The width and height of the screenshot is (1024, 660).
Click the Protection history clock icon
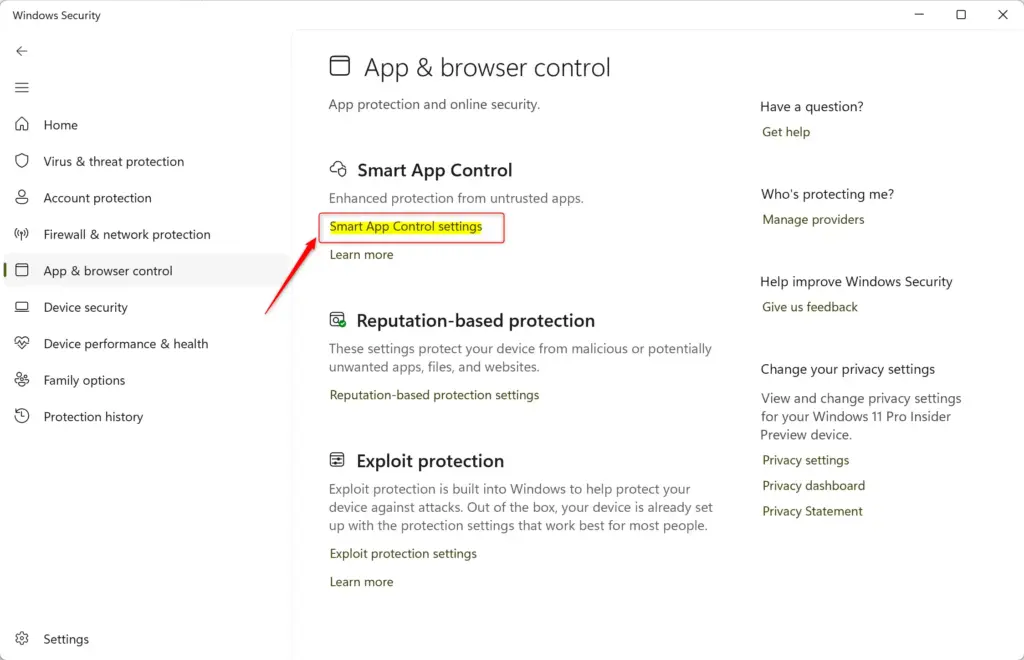(x=22, y=416)
